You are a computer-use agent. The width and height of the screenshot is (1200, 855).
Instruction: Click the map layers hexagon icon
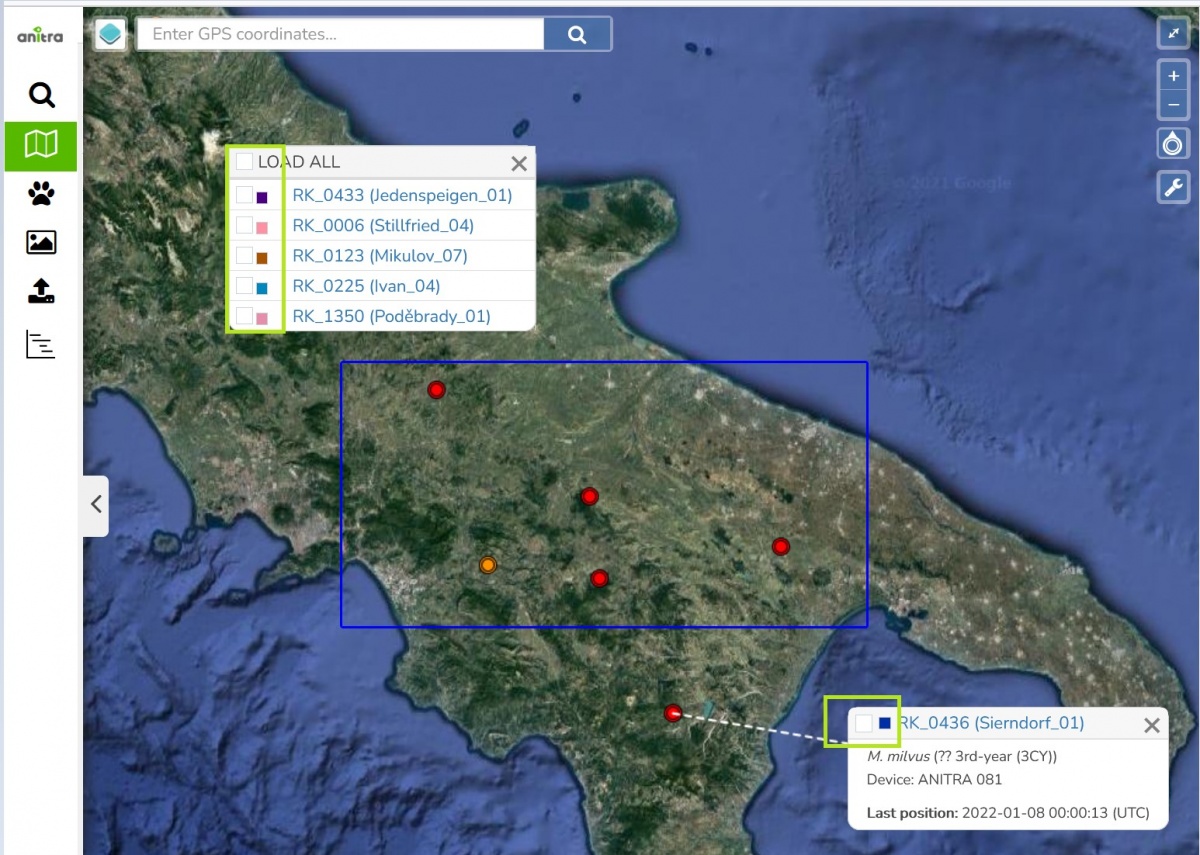[109, 33]
